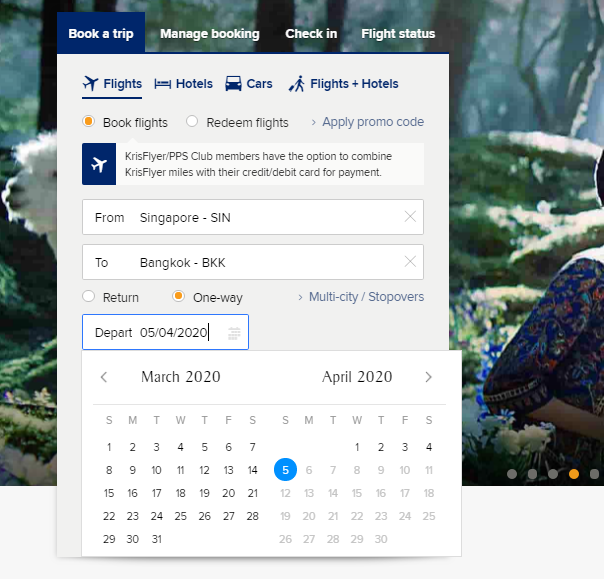Click the airplane icon in KrisFlyer notice
Viewport: 604px width, 579px height.
99,164
